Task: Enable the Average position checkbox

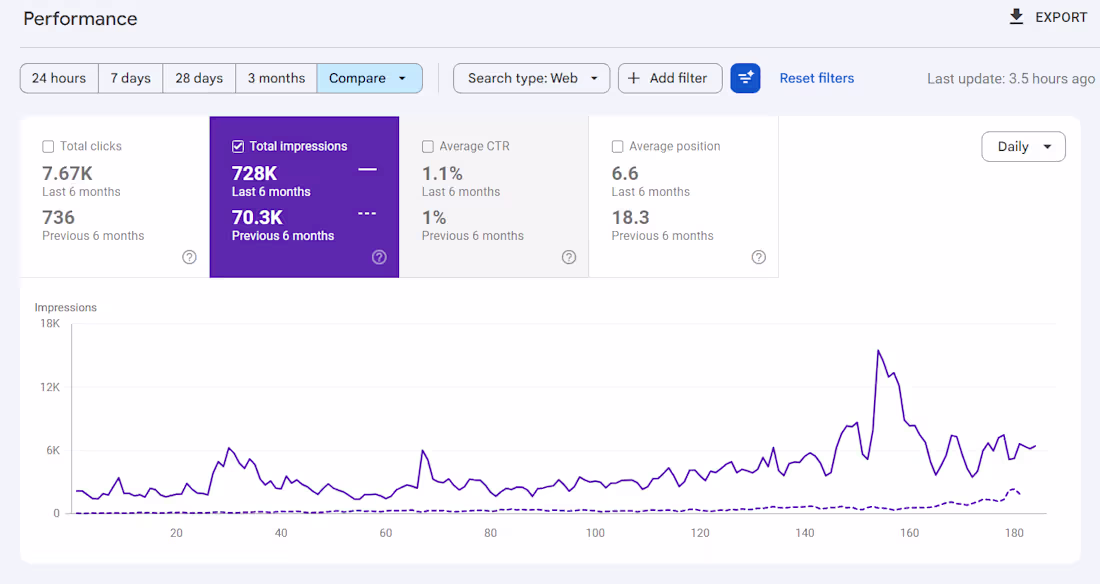Action: 617,146
